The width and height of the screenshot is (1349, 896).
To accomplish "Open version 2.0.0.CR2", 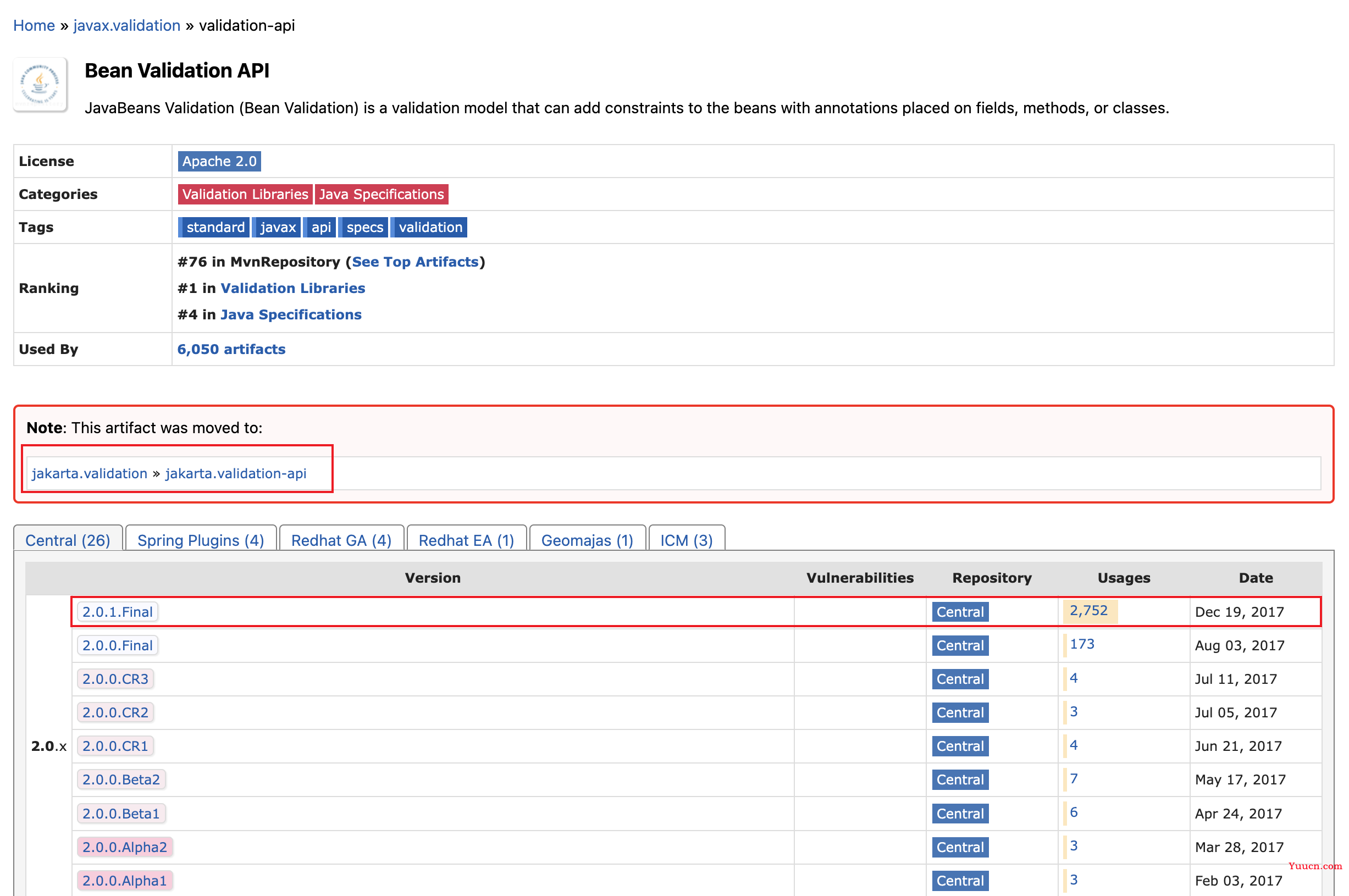I will (x=115, y=713).
